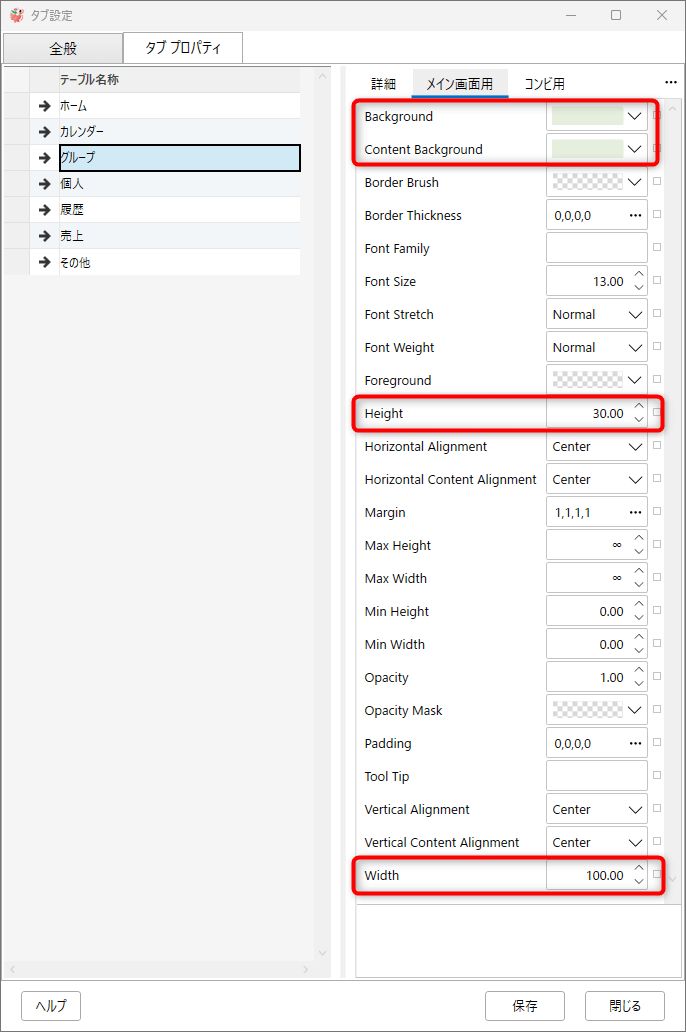Viewport: 686px width, 1032px height.
Task: Switch to the 全般 tab
Action: point(63,49)
